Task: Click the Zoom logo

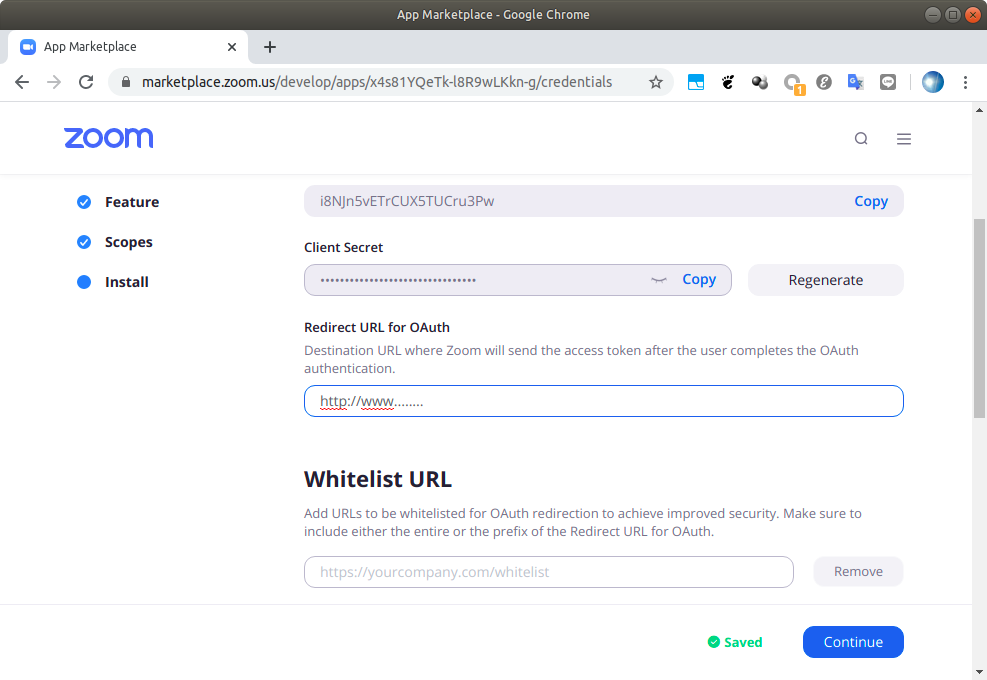Action: [x=108, y=138]
